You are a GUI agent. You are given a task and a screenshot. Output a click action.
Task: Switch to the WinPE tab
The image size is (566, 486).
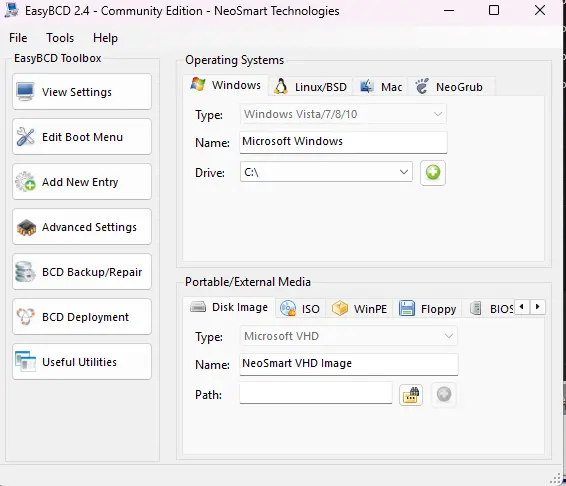coord(359,309)
